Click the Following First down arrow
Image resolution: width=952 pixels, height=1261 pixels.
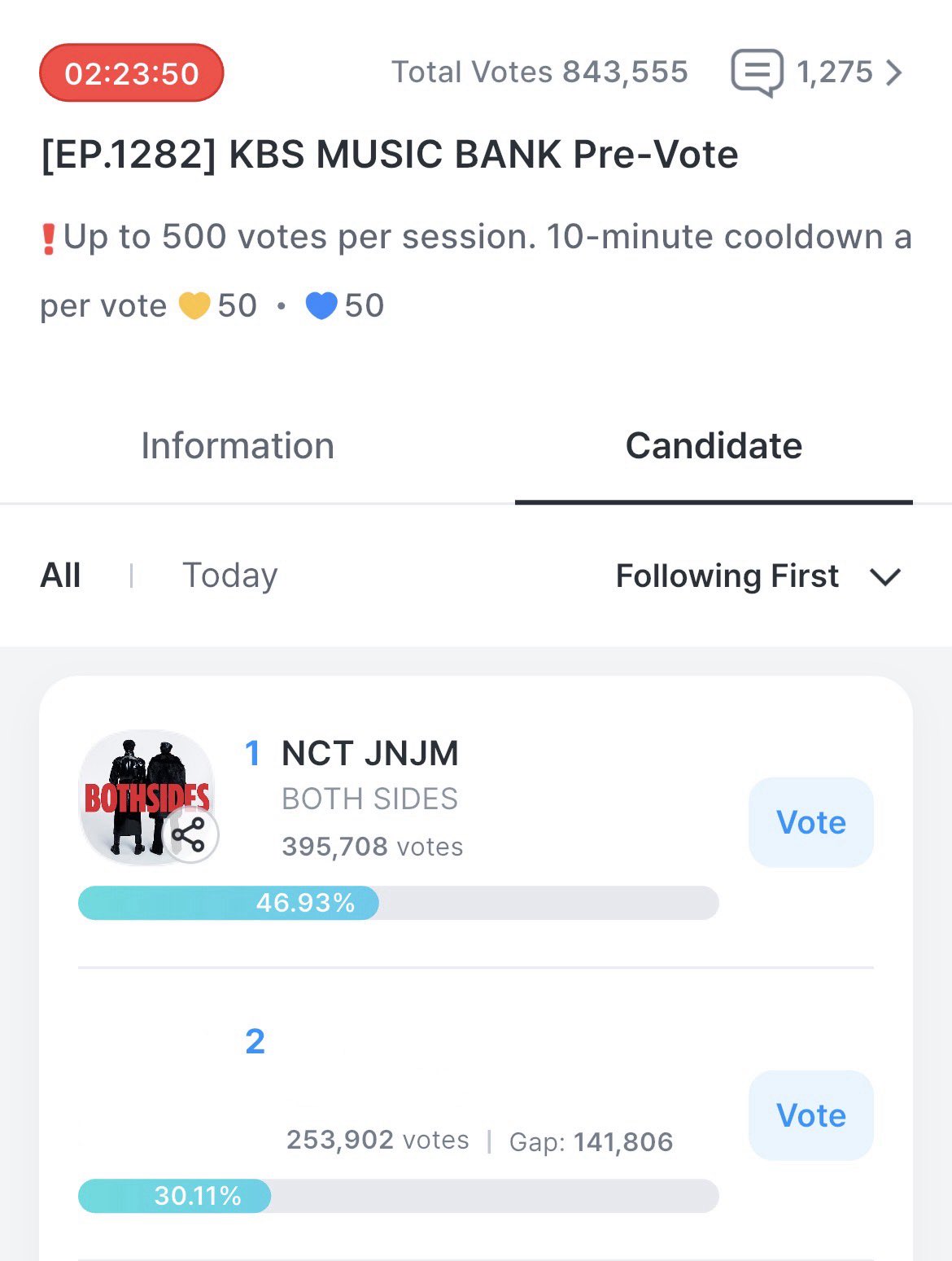click(x=885, y=577)
